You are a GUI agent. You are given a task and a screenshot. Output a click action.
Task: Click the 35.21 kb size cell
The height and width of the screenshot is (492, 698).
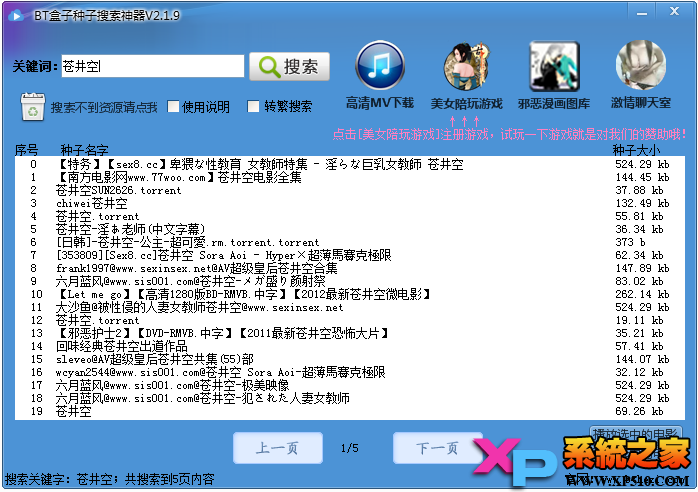pos(639,333)
